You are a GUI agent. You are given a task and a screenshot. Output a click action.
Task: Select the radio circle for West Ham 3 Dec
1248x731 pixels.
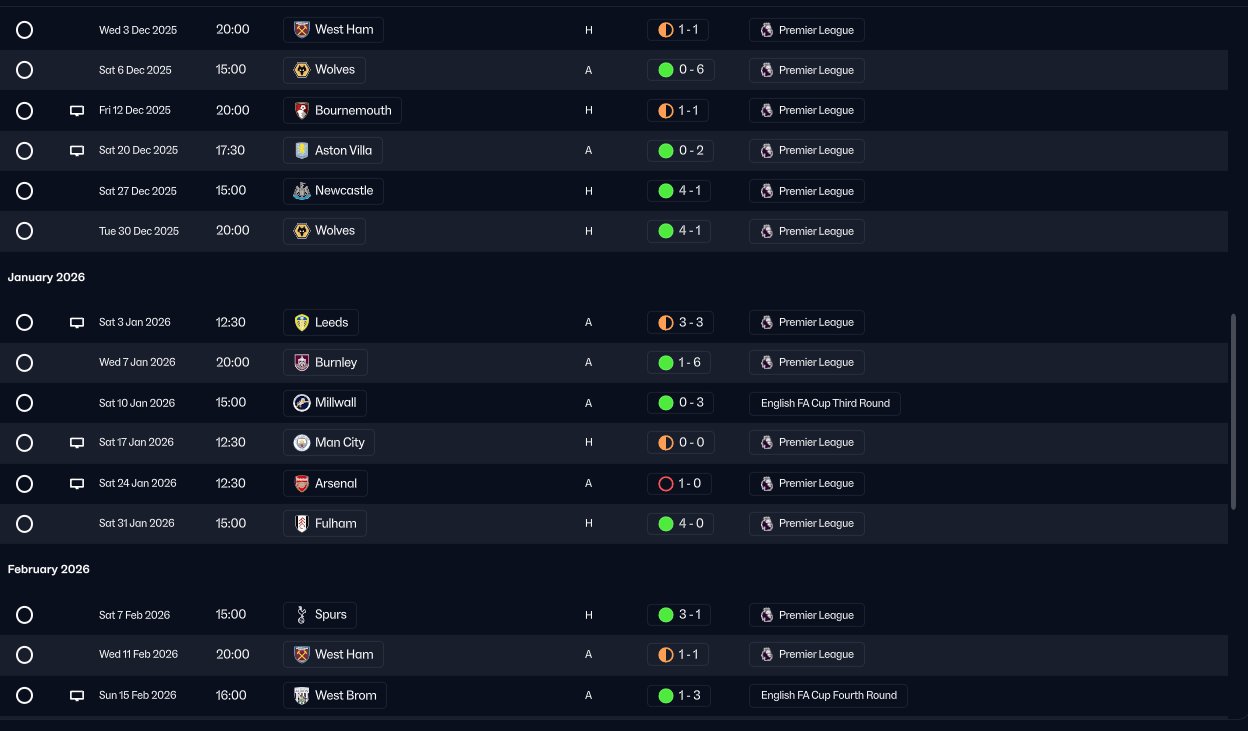pos(25,30)
